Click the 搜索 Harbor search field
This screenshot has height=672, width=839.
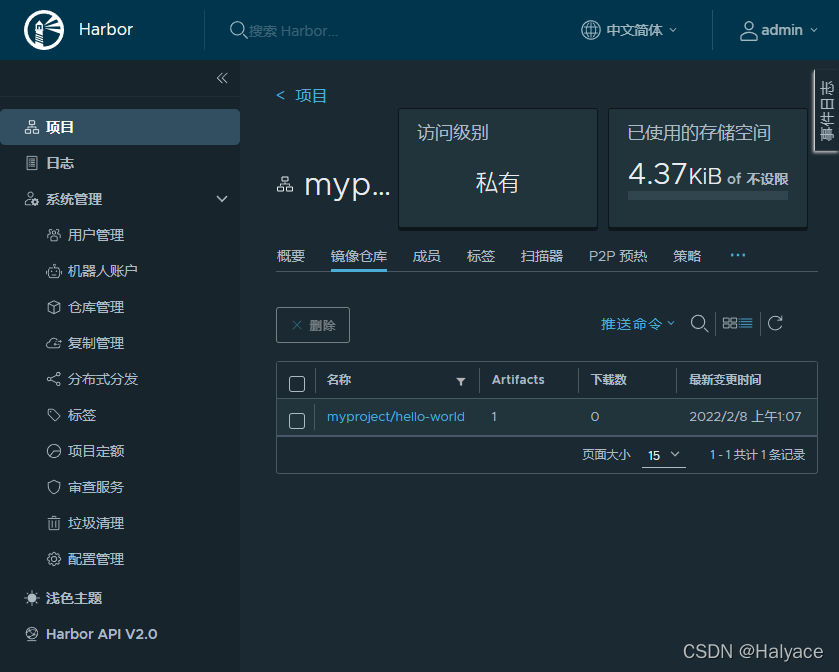click(x=293, y=31)
